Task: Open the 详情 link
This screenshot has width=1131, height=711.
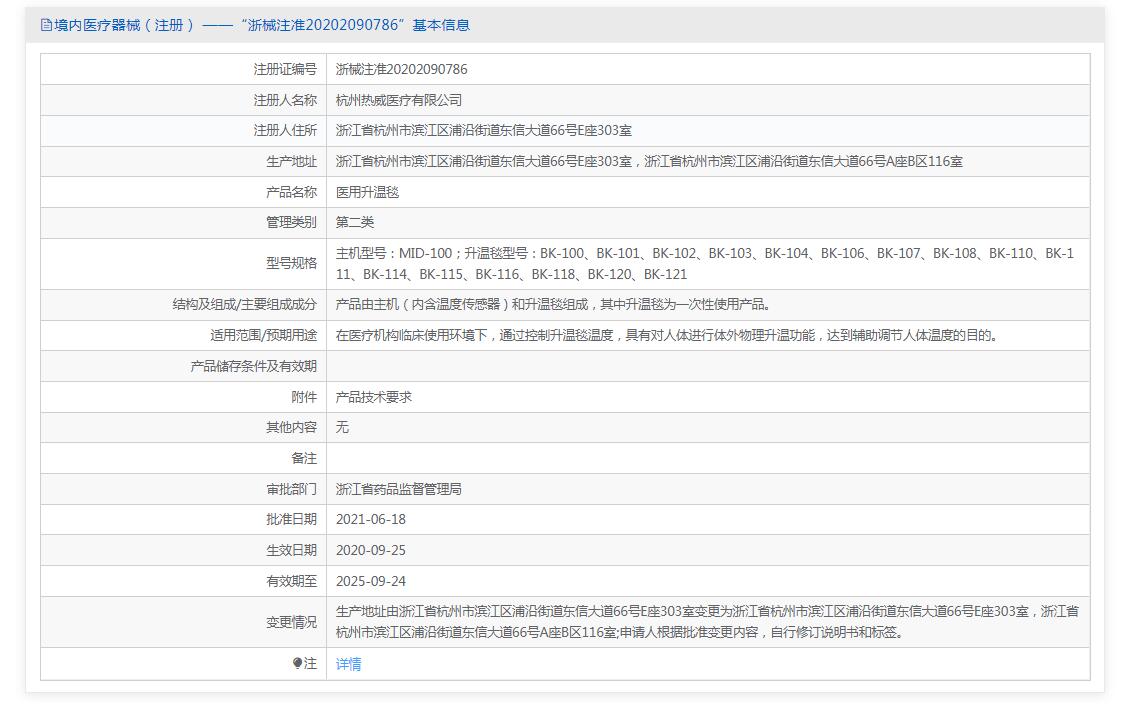Action: 349,664
